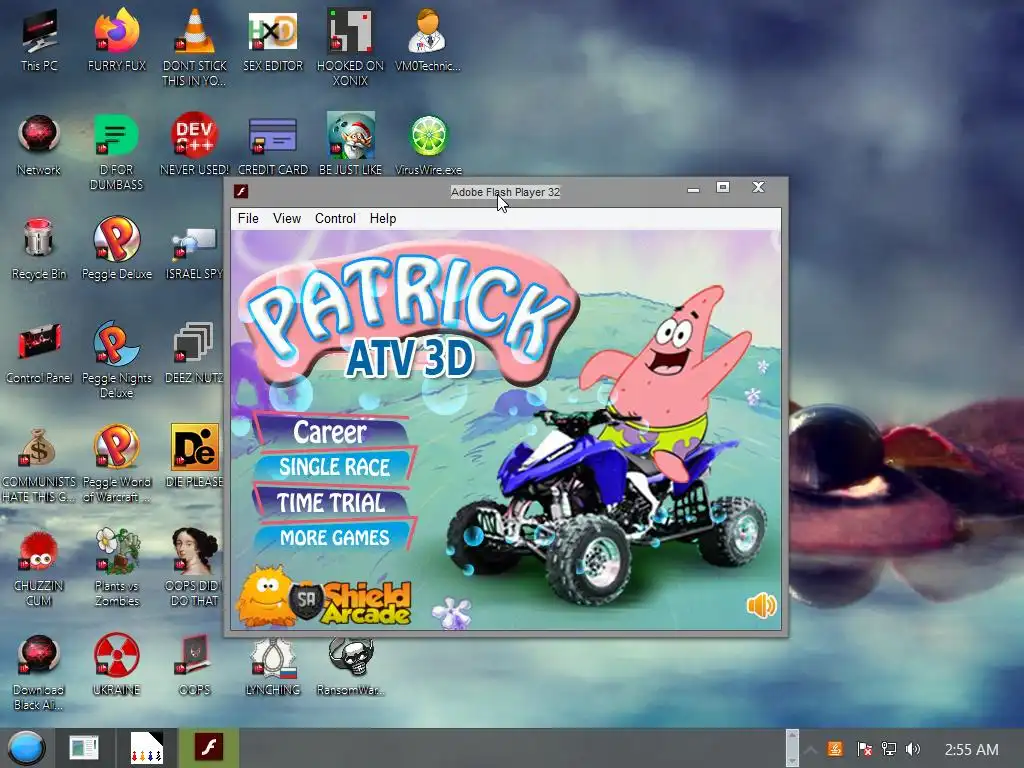Select the Peggle World of Warcraft icon
Screen dimensions: 1024x768
(117, 464)
